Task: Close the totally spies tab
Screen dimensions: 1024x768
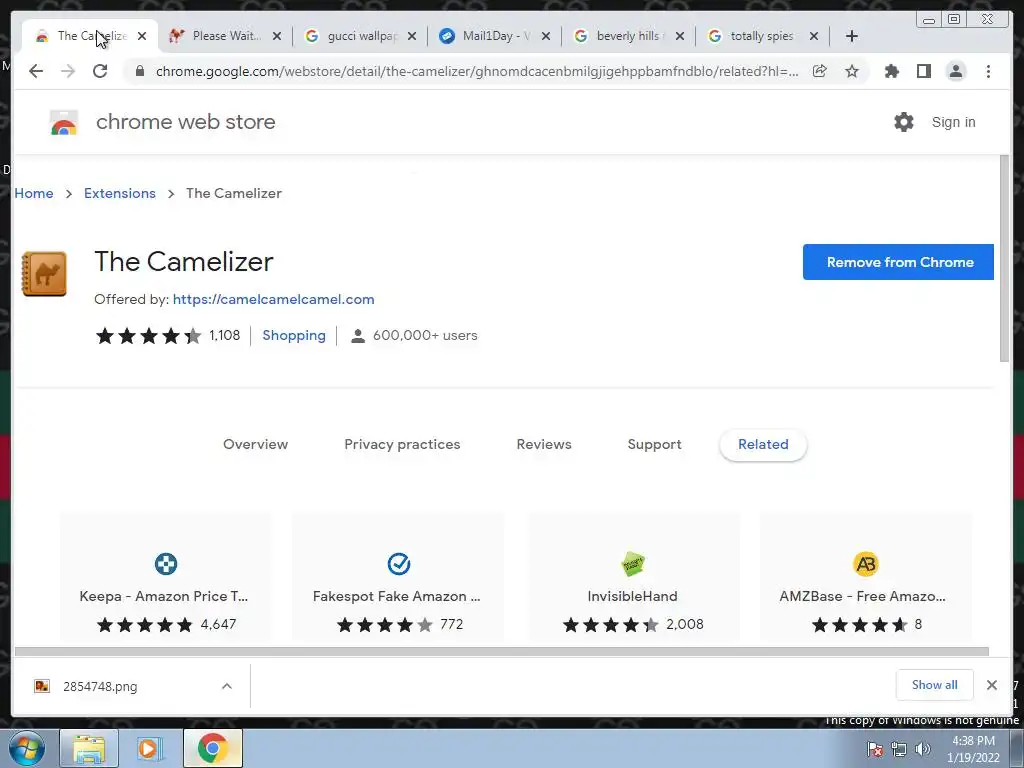Action: coord(814,36)
